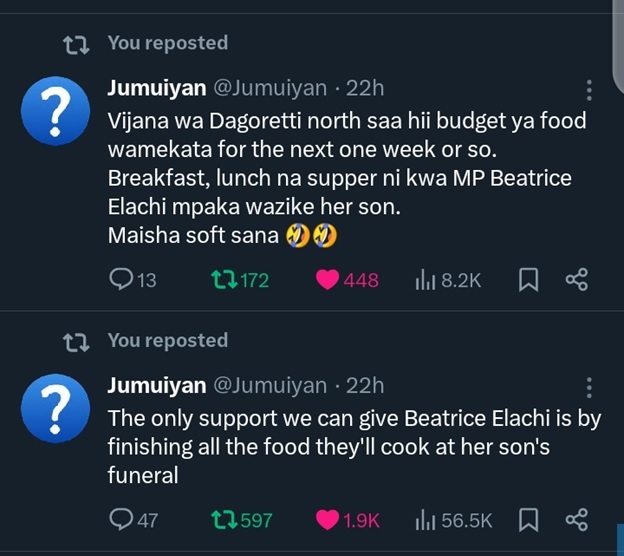Click the Jumuiyan name on first tweet
This screenshot has width=624, height=556.
click(x=157, y=88)
